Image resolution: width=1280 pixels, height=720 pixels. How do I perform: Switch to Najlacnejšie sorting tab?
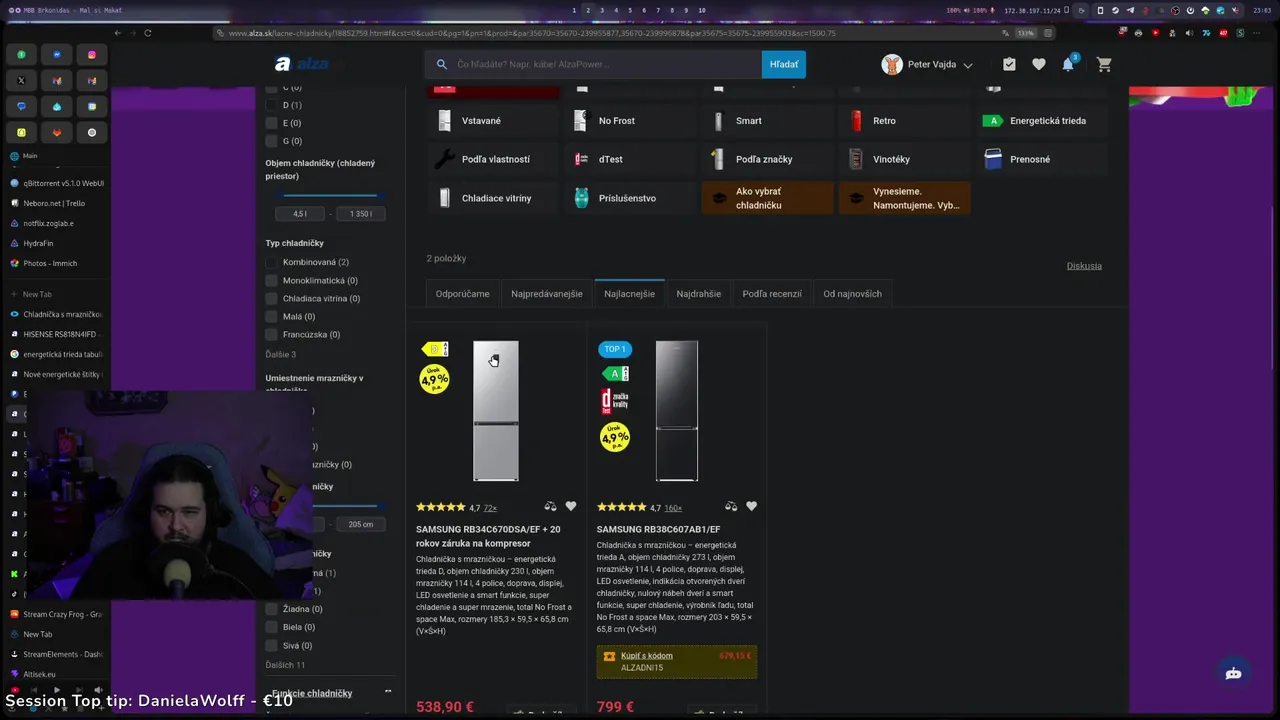[629, 294]
